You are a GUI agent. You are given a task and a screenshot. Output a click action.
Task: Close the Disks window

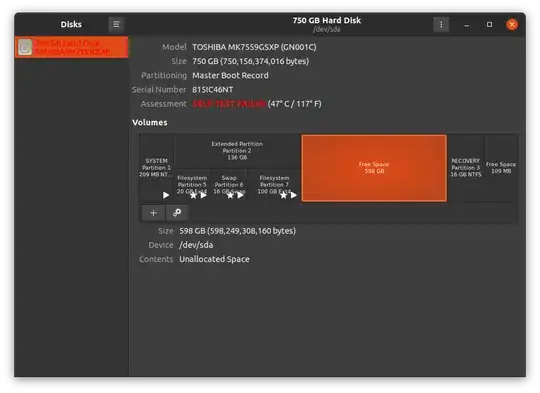tap(512, 24)
